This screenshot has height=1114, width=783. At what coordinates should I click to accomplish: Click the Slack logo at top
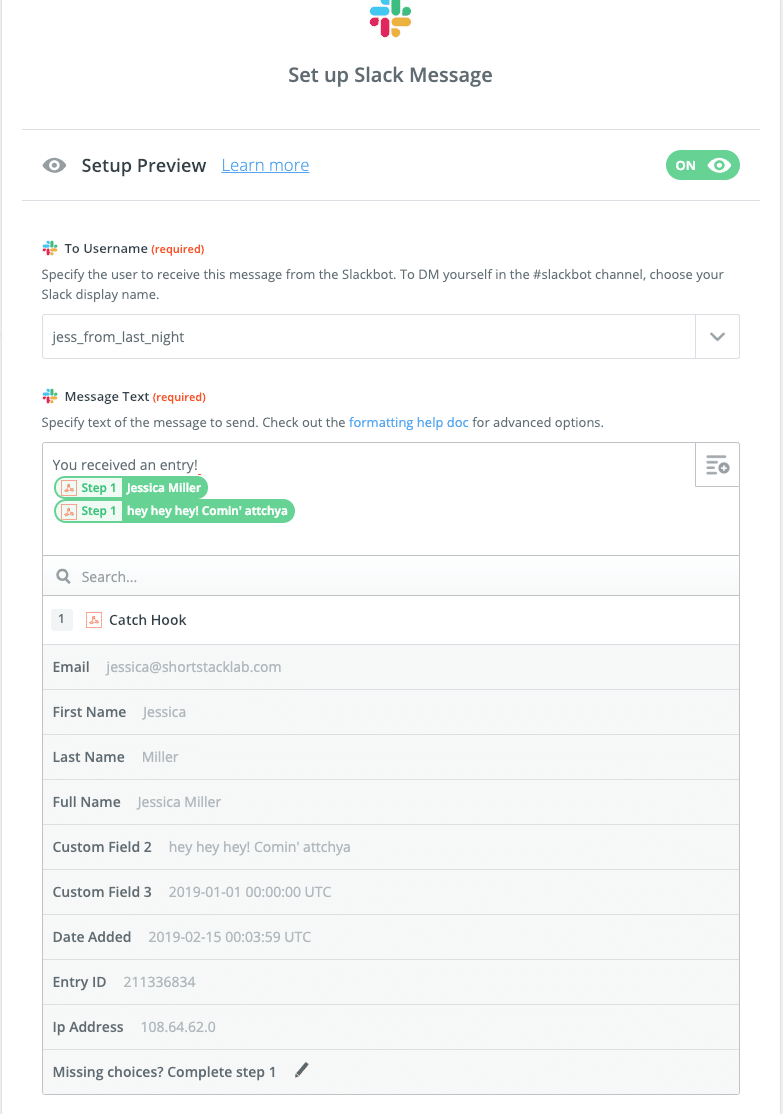(x=390, y=18)
